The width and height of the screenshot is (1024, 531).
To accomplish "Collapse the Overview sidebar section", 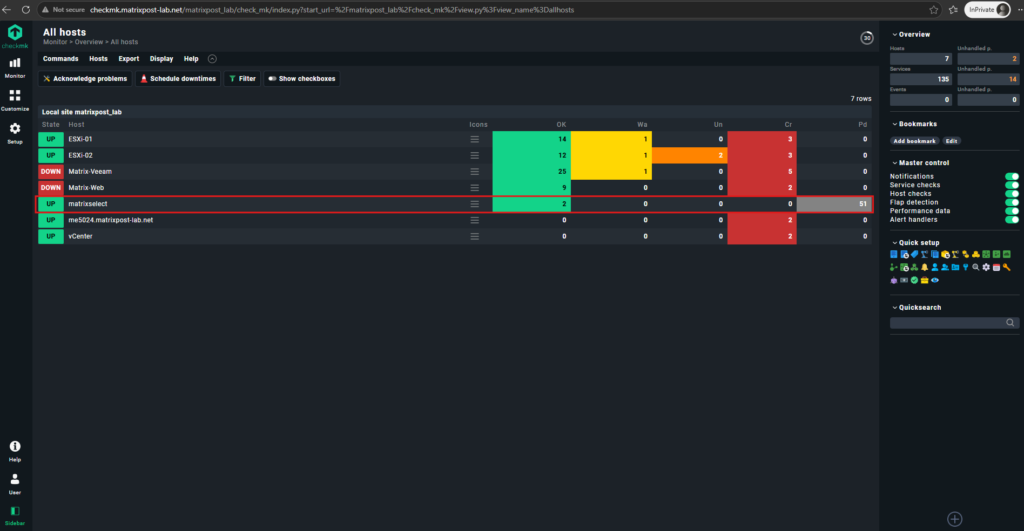I will (911, 35).
